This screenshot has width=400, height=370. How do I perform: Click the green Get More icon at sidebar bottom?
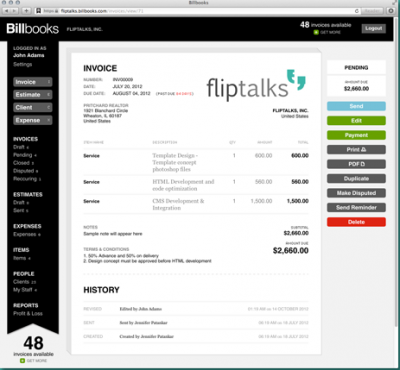pyautogui.click(x=22, y=361)
